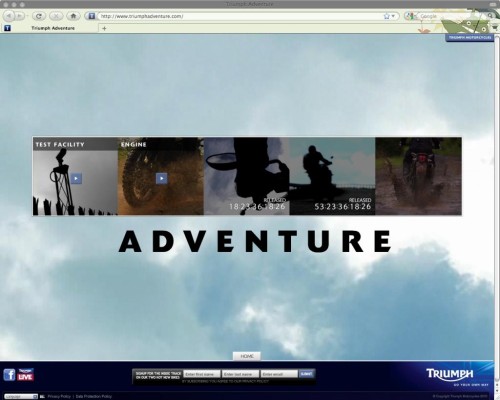
Task: Click the site favicon beside the URL
Action: click(x=92, y=16)
